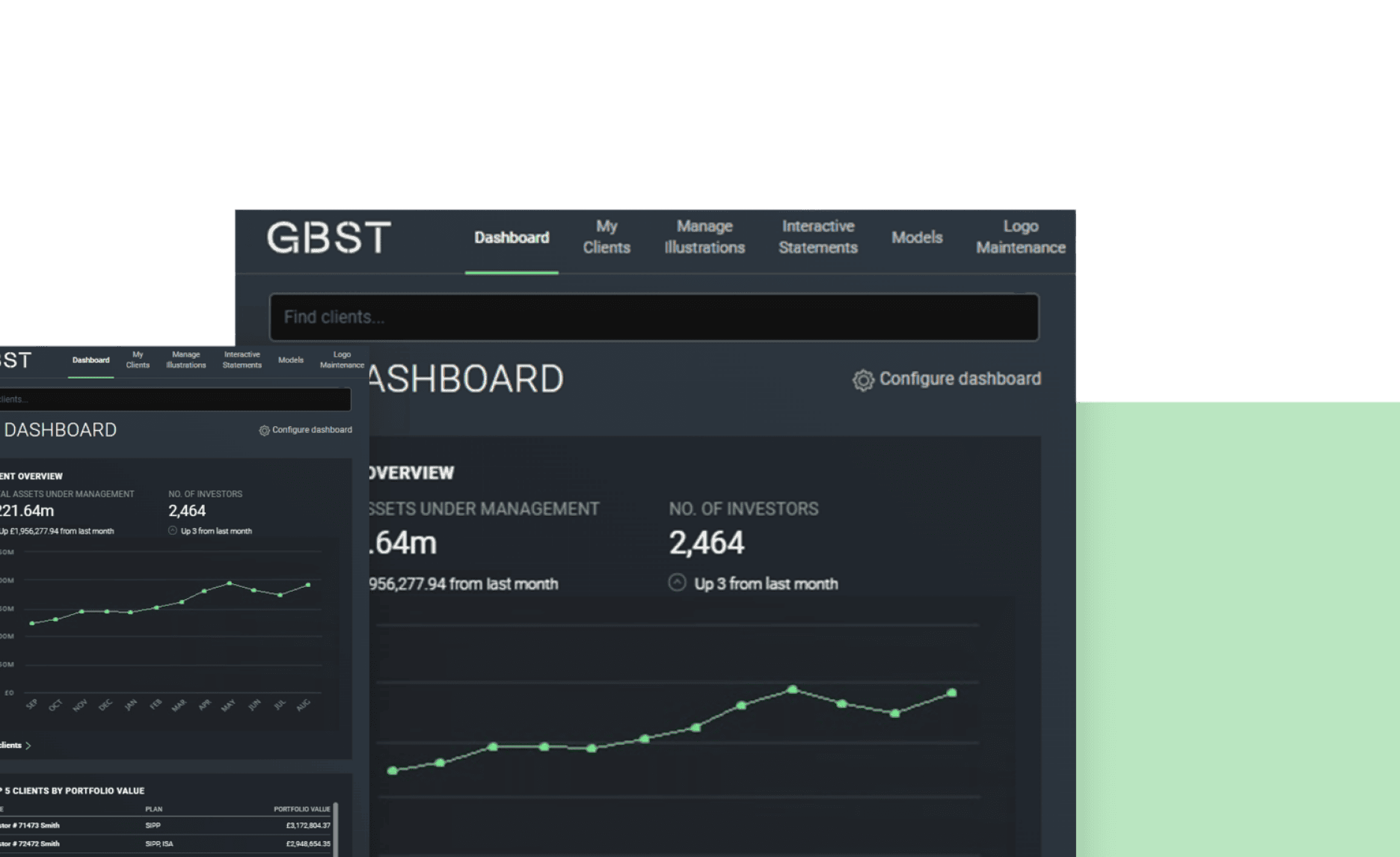This screenshot has height=857, width=1400.
Task: Click the '.64m' assets figure in the large window
Action: 403,543
